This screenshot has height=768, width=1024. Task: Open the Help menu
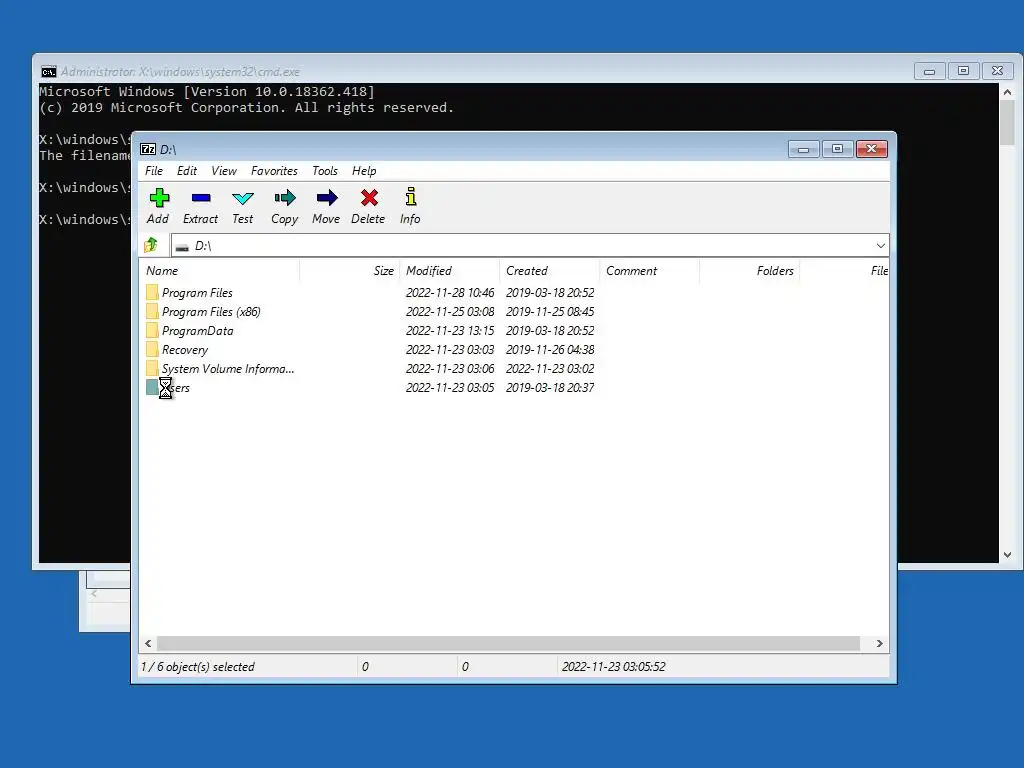click(364, 171)
